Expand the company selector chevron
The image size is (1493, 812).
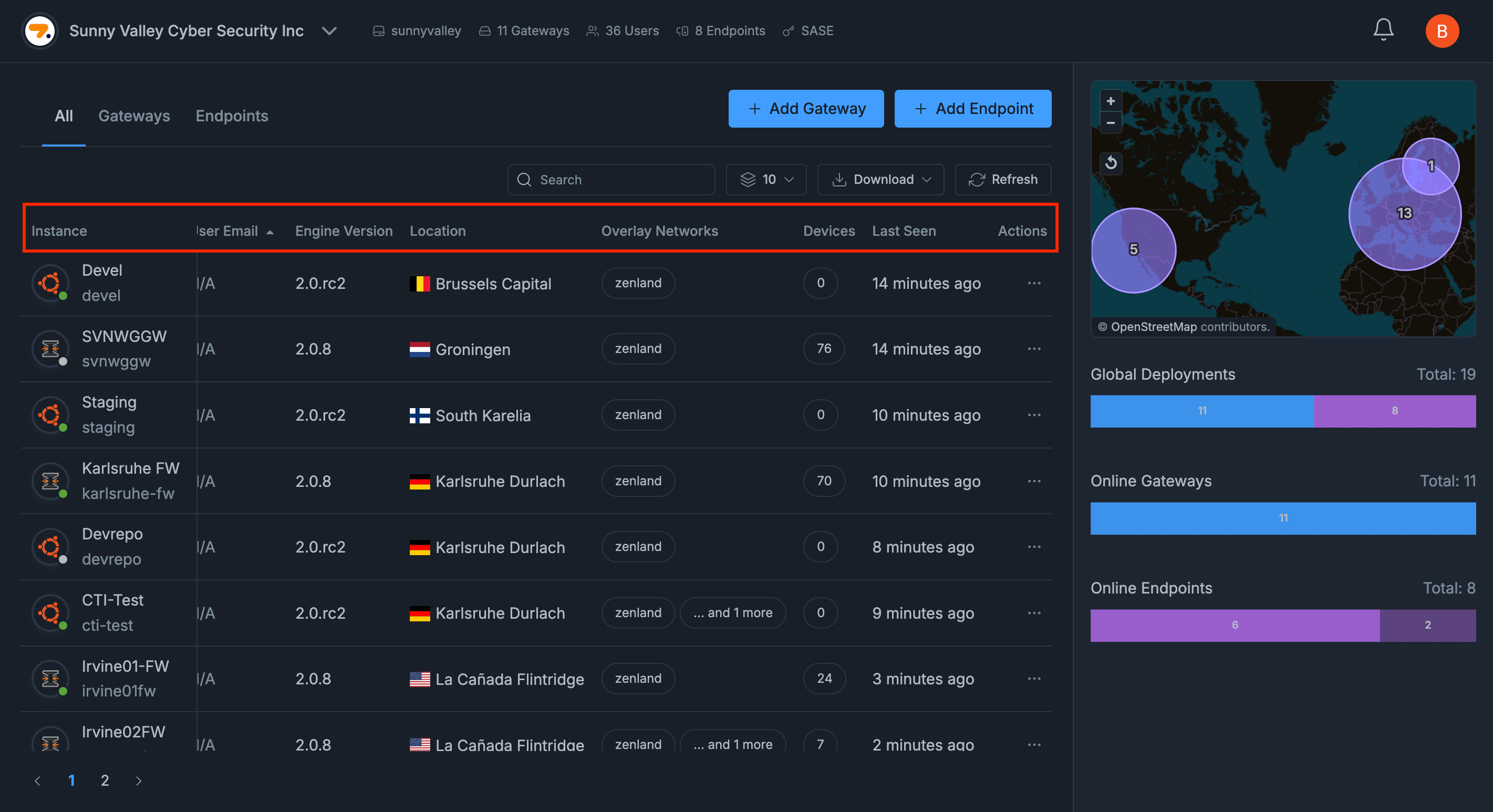[329, 30]
